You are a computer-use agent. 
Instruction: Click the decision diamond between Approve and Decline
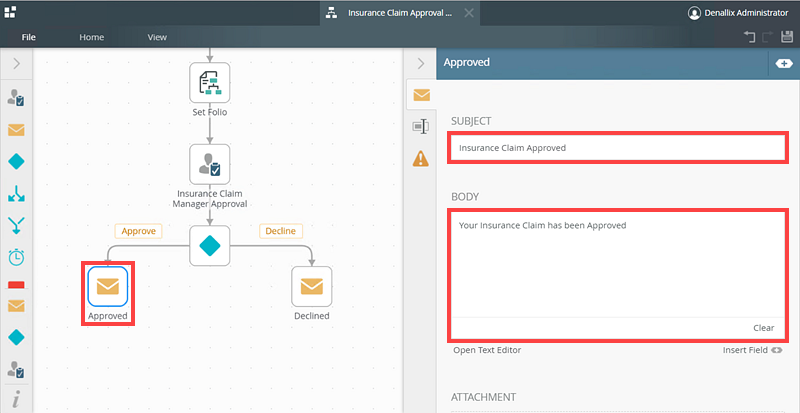pyautogui.click(x=210, y=245)
